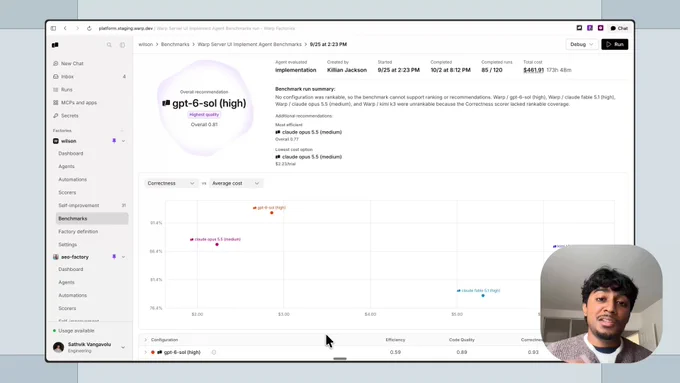Click the Highest quality badge
The width and height of the screenshot is (680, 383).
tap(204, 115)
